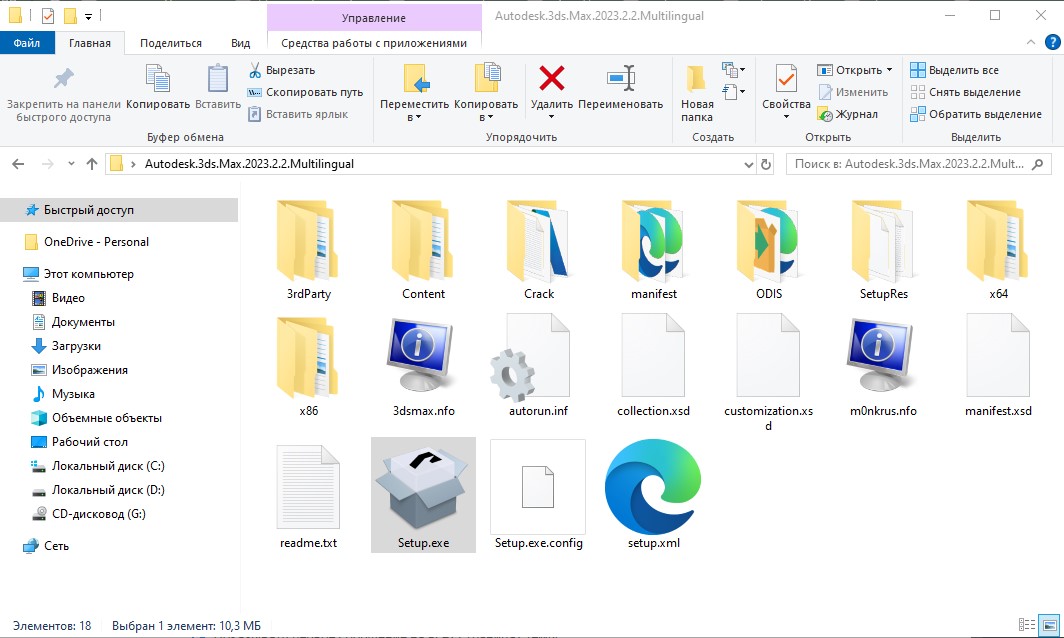
Task: Click the Copy icon in clipboard group
Action: [157, 79]
